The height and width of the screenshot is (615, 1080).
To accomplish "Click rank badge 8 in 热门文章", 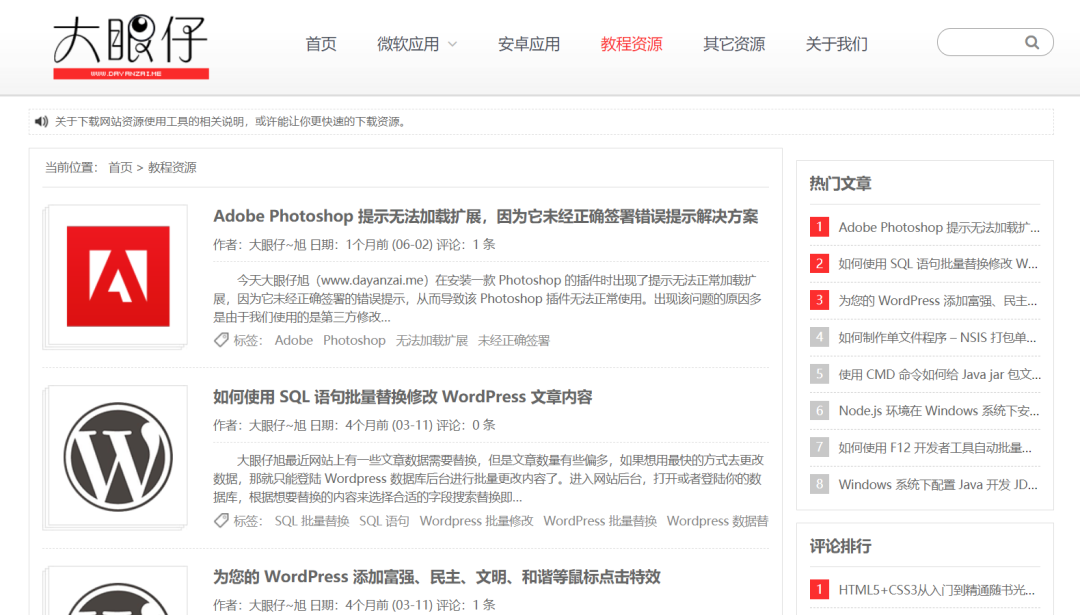I will [x=819, y=484].
